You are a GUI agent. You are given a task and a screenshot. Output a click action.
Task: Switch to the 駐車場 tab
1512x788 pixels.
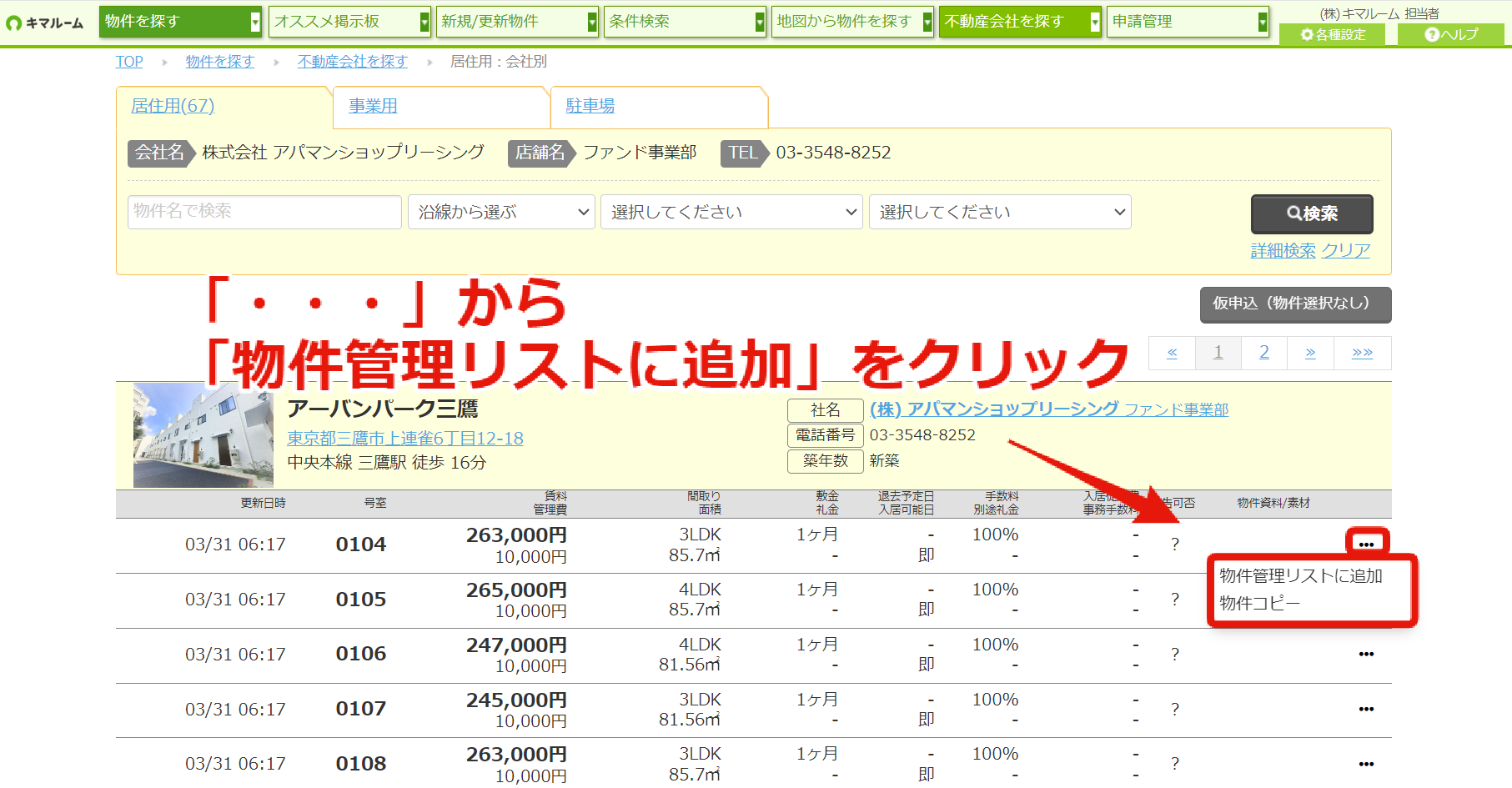[590, 106]
